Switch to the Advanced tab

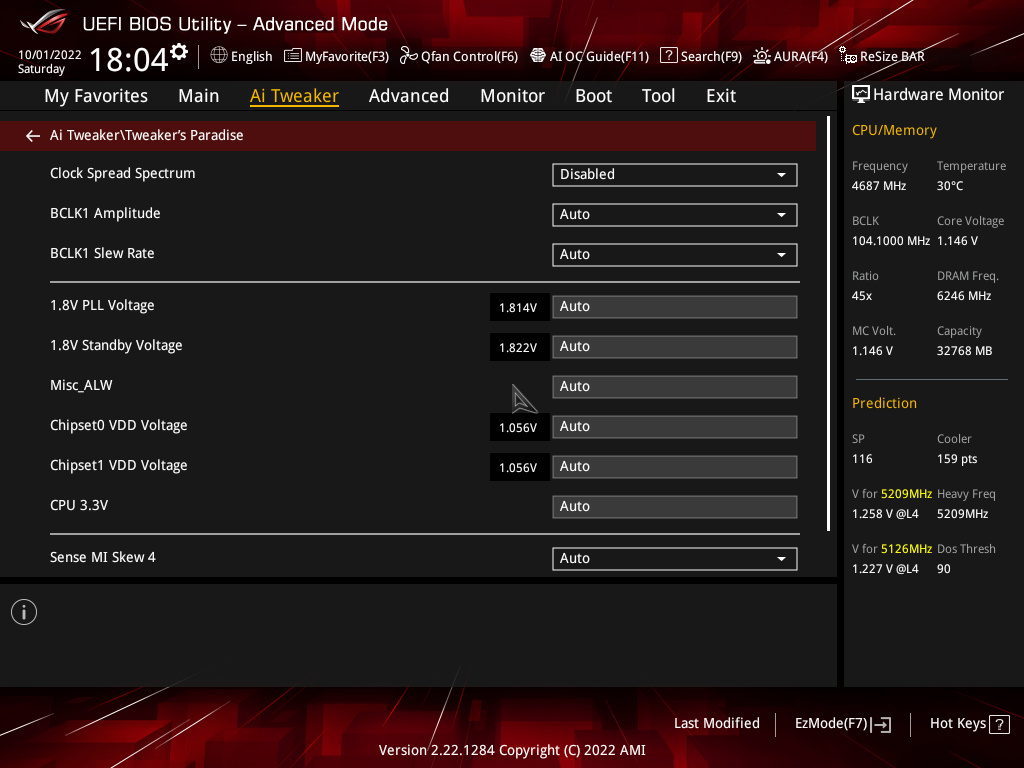tap(408, 96)
